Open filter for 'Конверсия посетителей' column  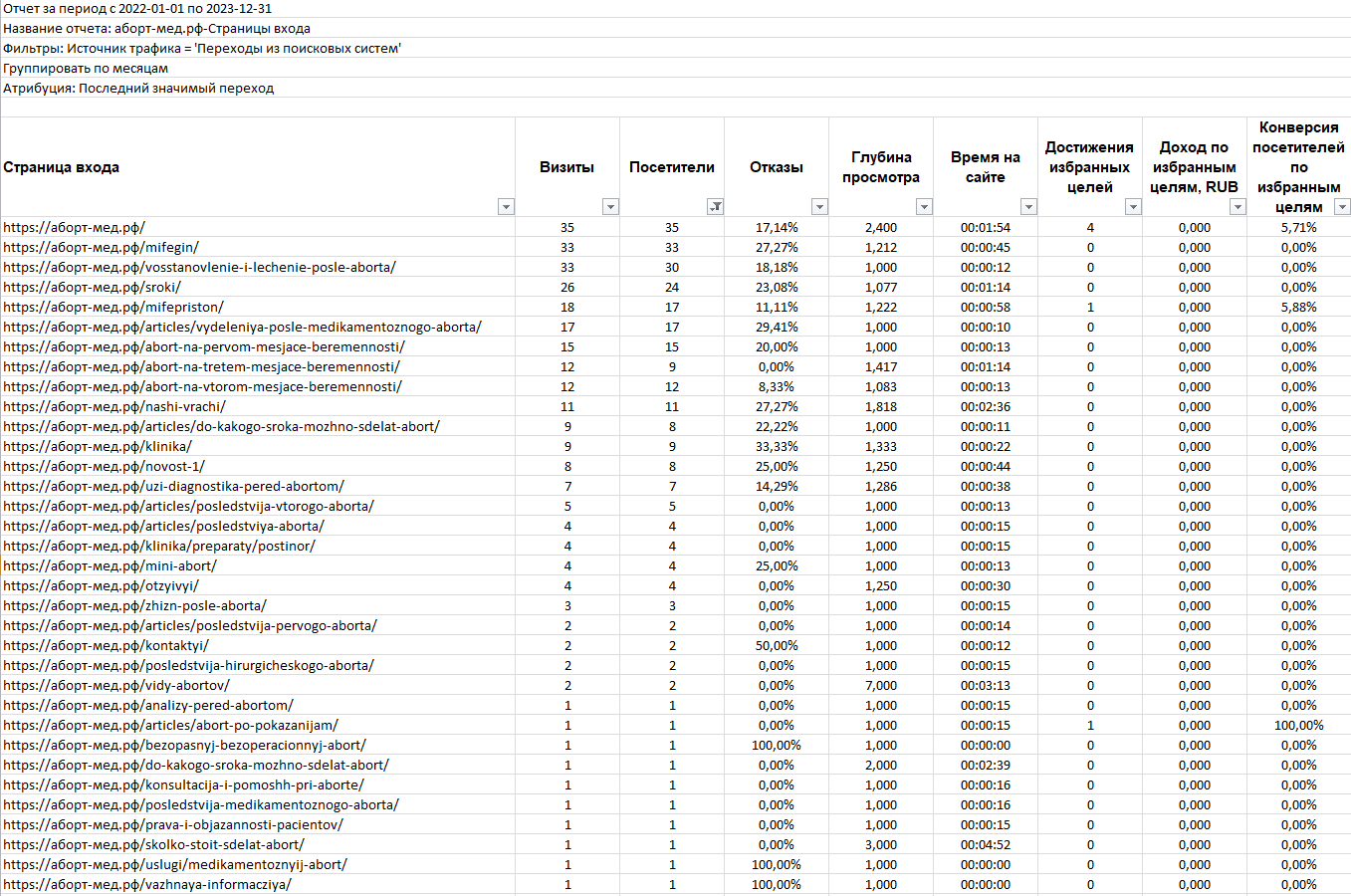(1342, 207)
